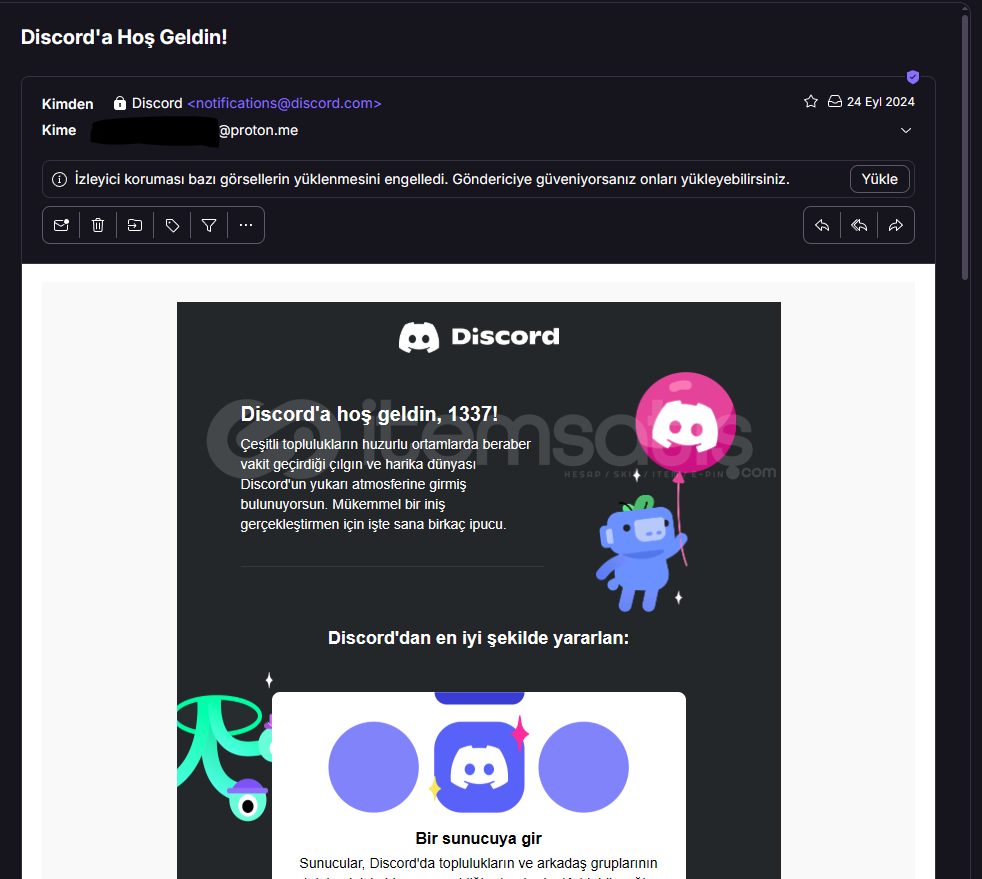Click the sender lock encryption icon
982x879 pixels.
[x=120, y=103]
